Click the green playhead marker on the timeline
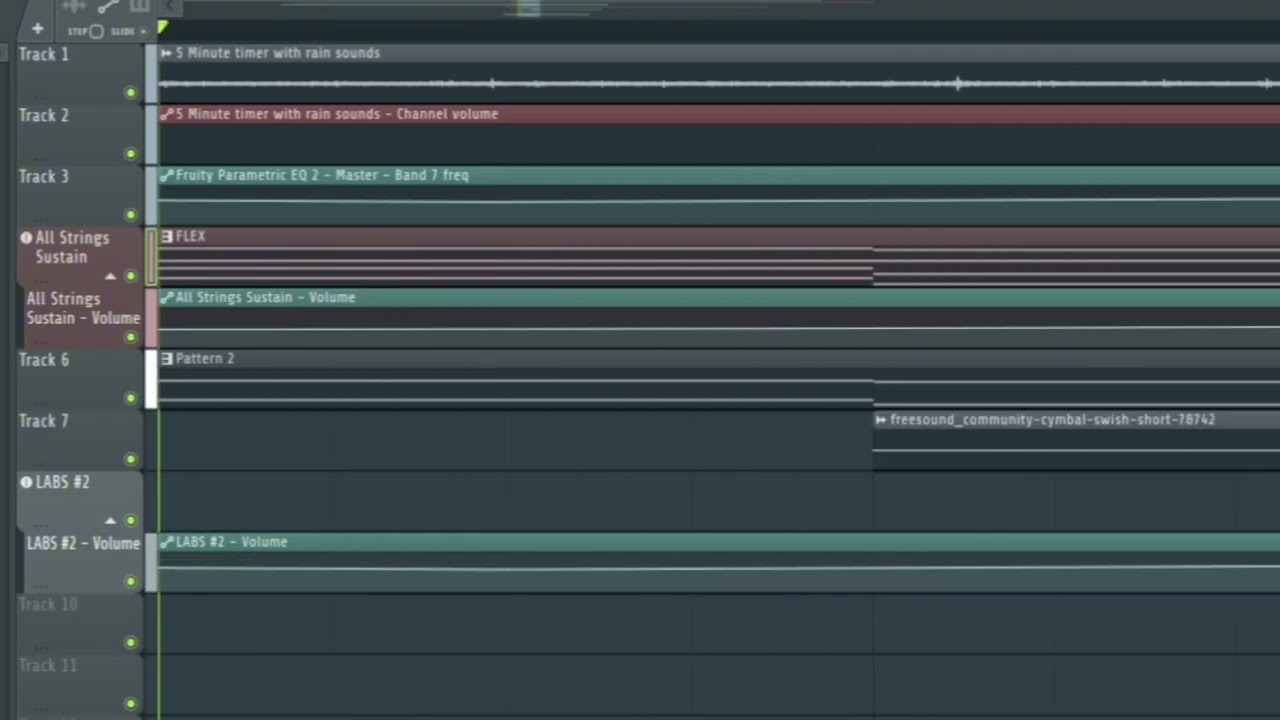Viewport: 1280px width, 720px height. (x=163, y=28)
